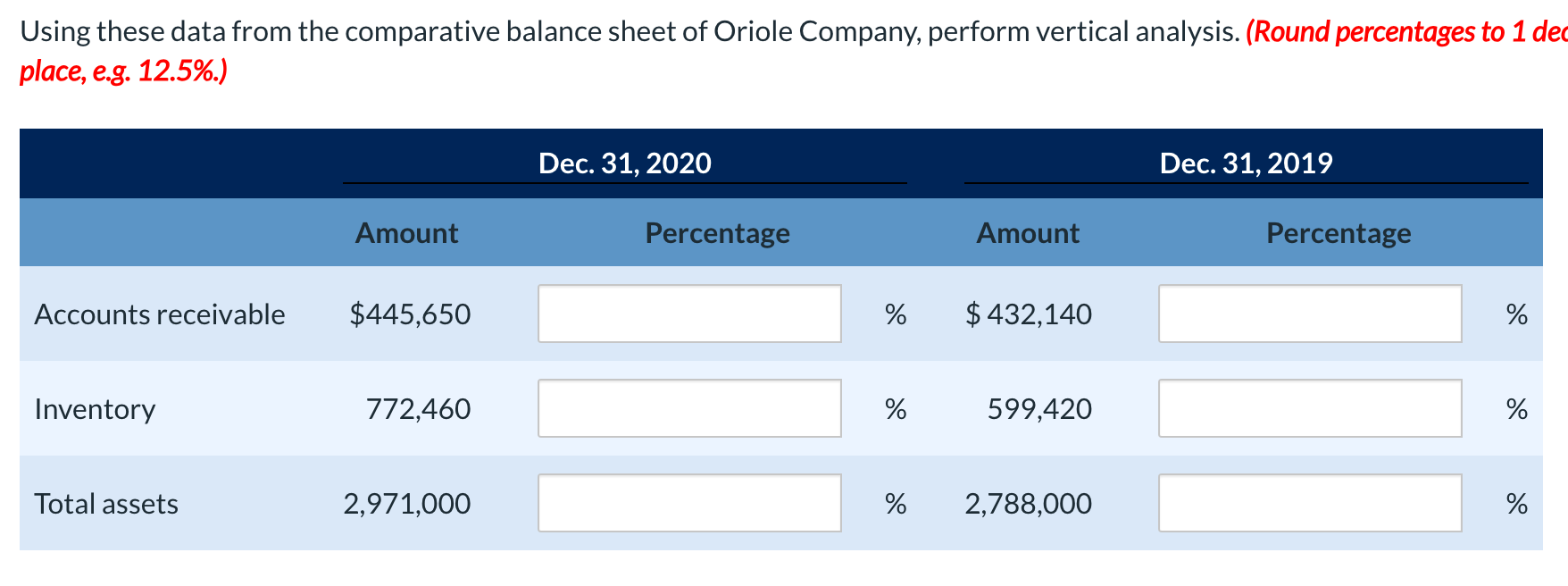Select the Dec. 31, 2020 column header
Viewport: 1568px width, 586px height.
[625, 163]
